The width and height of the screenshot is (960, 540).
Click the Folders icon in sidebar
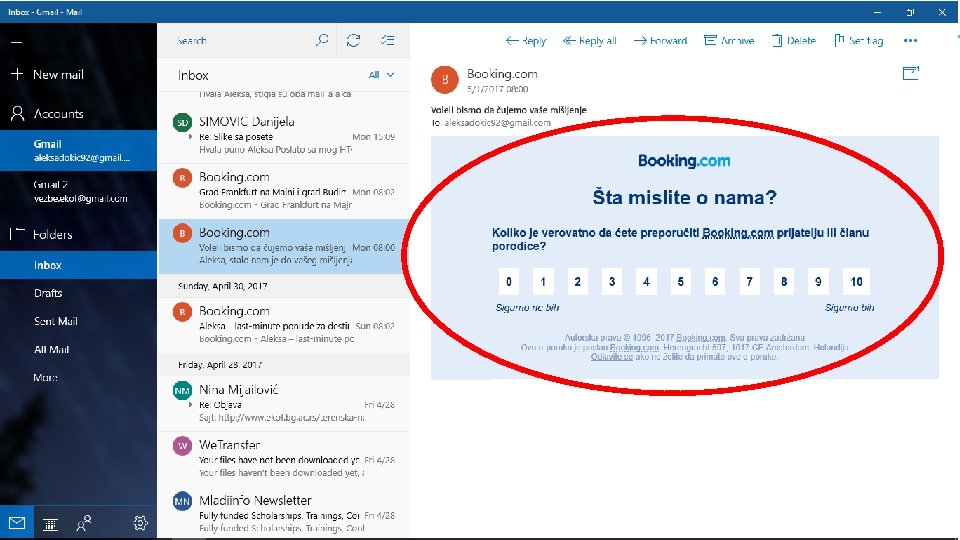17,234
